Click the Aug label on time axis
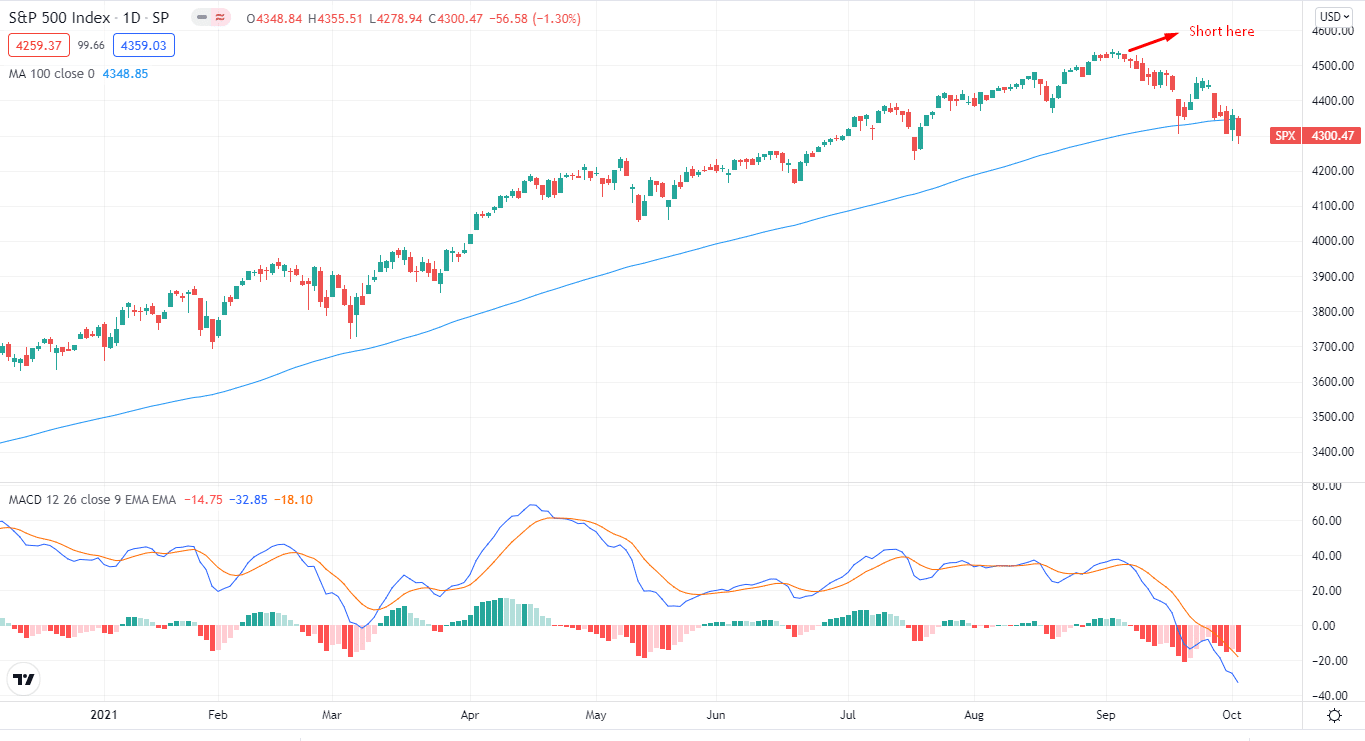 pyautogui.click(x=975, y=715)
